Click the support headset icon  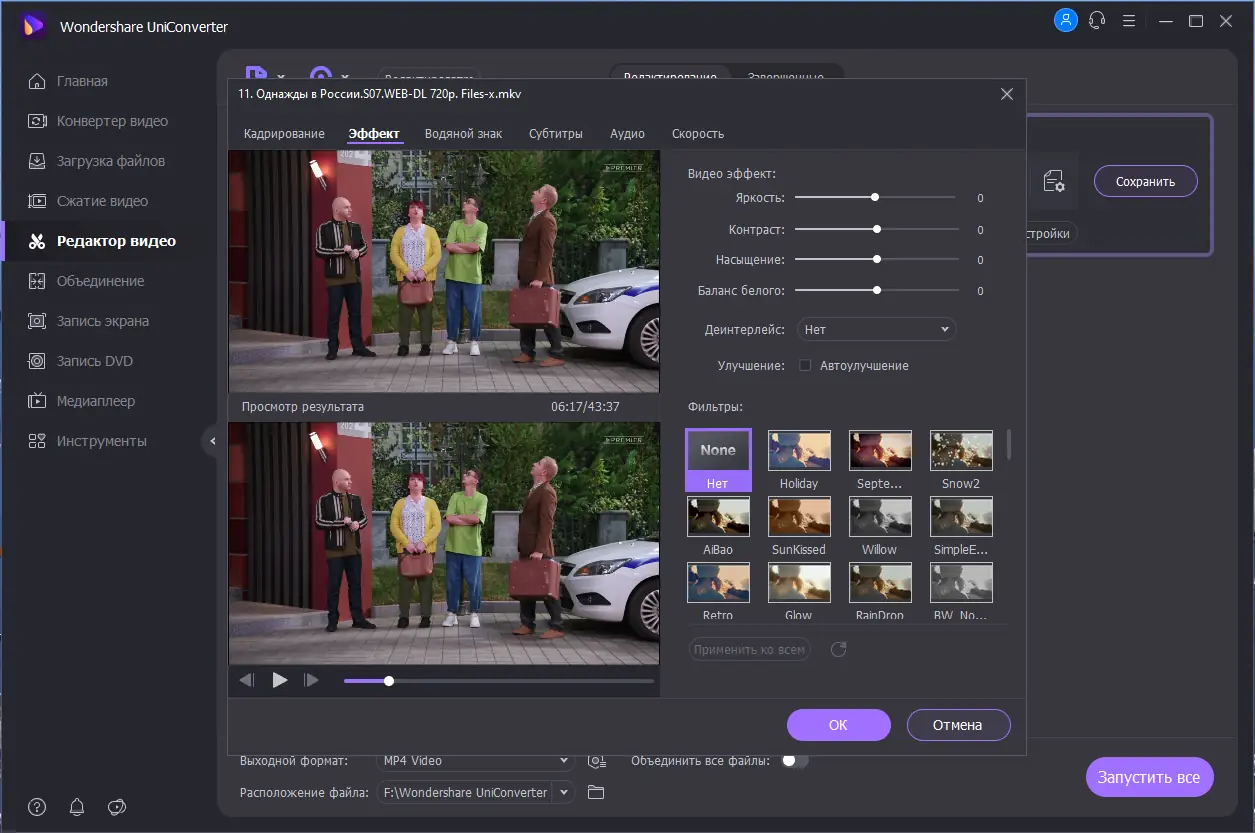tap(1097, 20)
